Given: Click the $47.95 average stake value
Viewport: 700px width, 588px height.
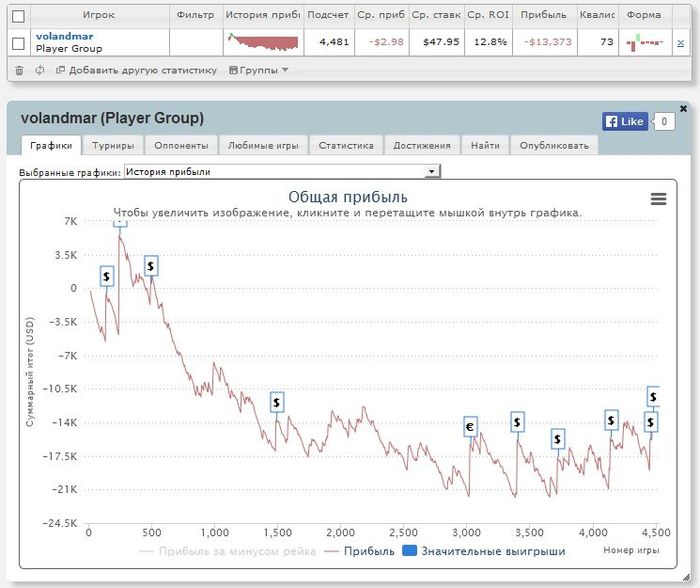Looking at the screenshot, I should tap(441, 42).
